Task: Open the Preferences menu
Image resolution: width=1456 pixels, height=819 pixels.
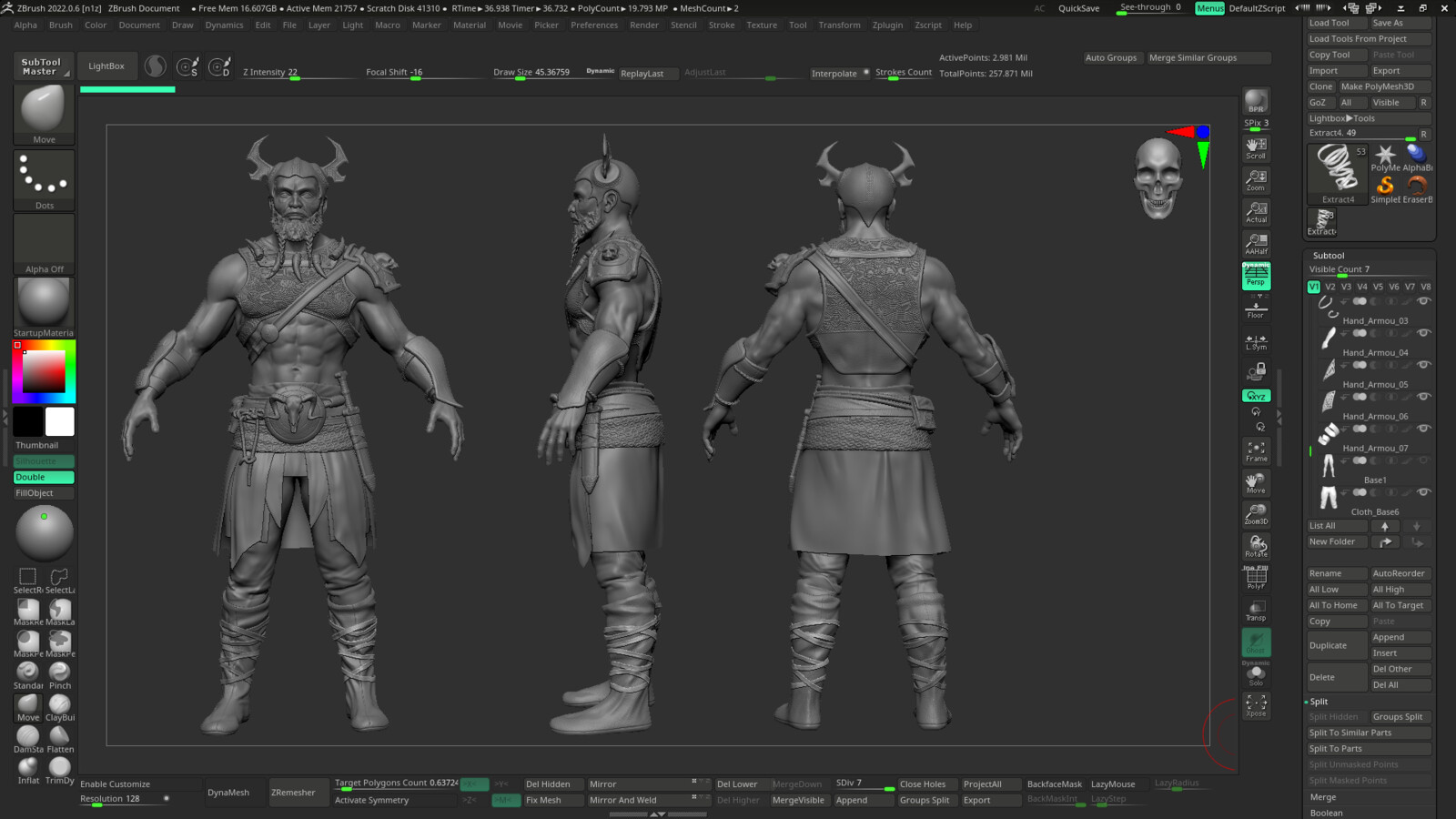Action: [594, 25]
